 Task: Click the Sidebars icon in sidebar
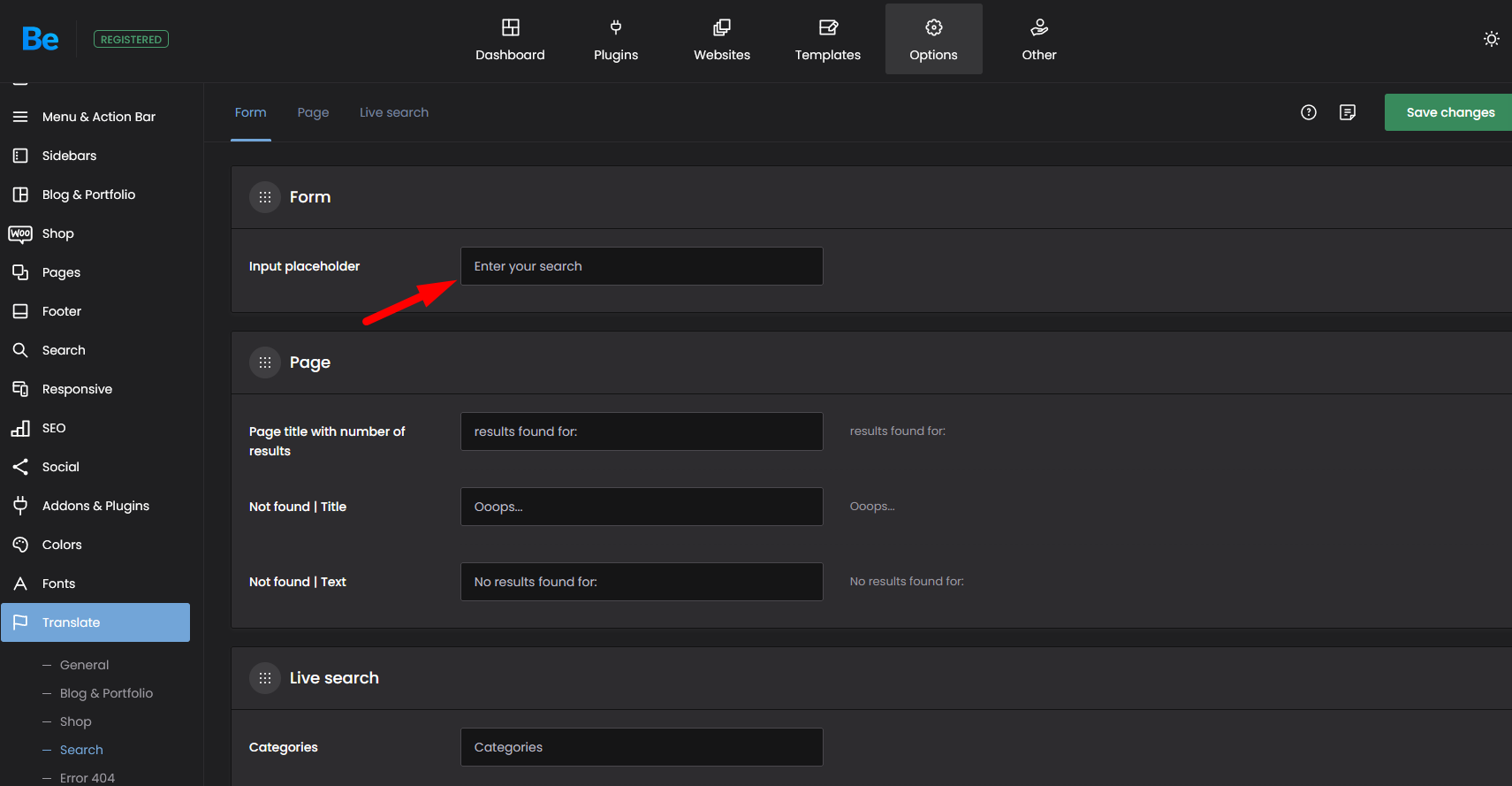coord(20,156)
